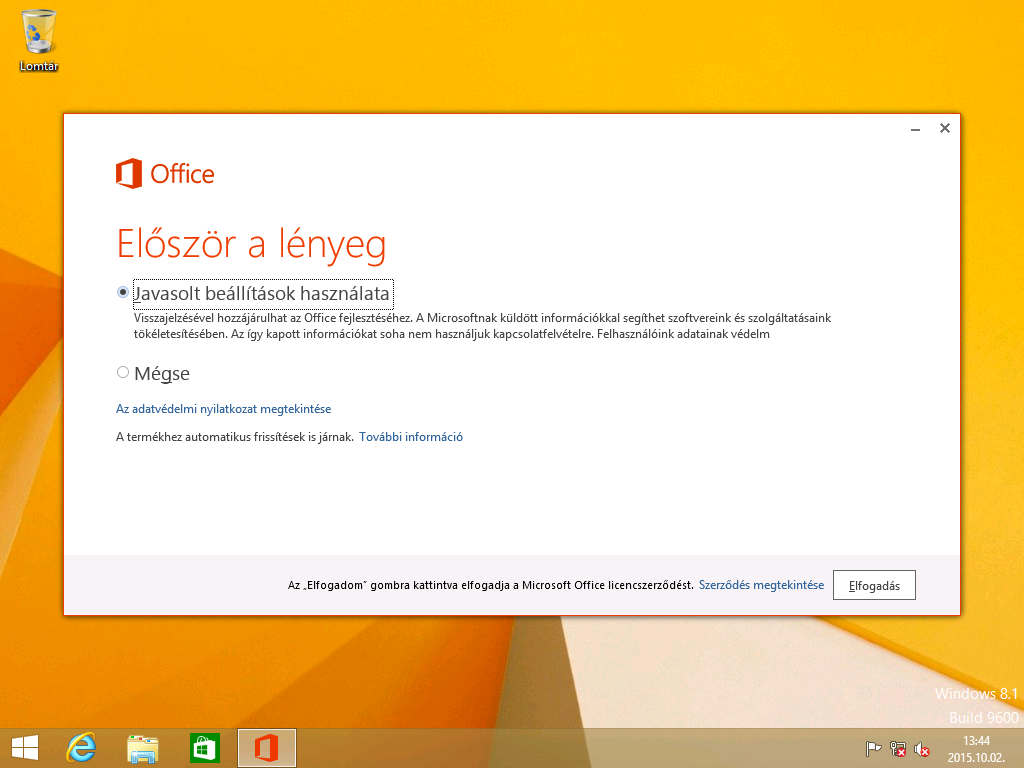The width and height of the screenshot is (1024, 768).
Task: Close the Office setup dialog
Action: coord(945,128)
